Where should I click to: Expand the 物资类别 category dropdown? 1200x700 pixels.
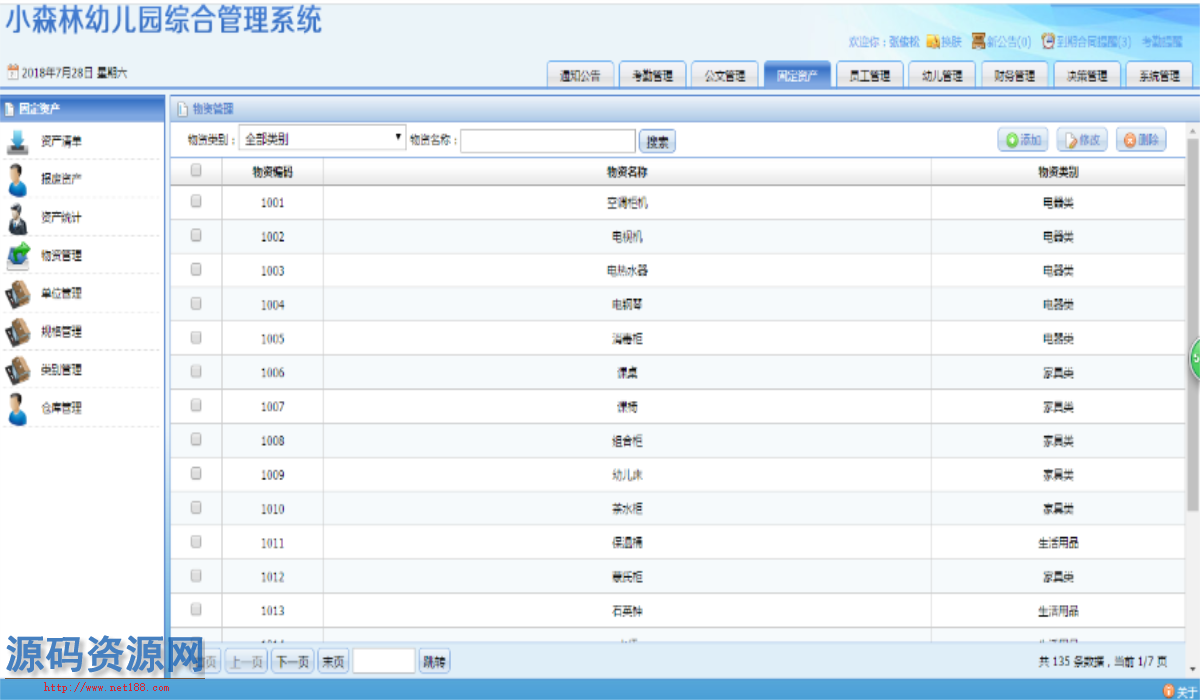(x=322, y=140)
